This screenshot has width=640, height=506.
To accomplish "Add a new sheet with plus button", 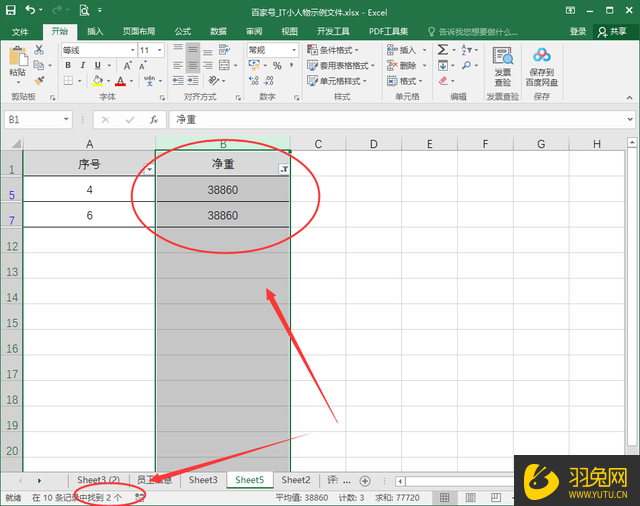I will [x=365, y=481].
